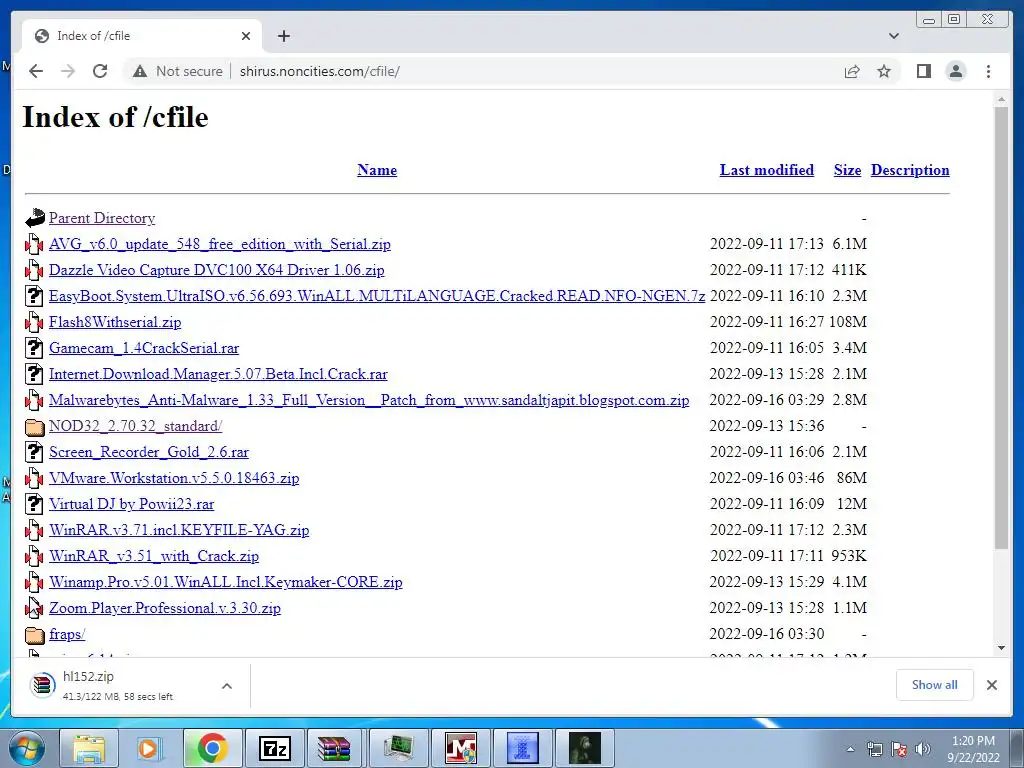This screenshot has width=1024, height=768.
Task: Click the Winamp Pro v5.01 Keymaker zip link
Action: click(225, 583)
